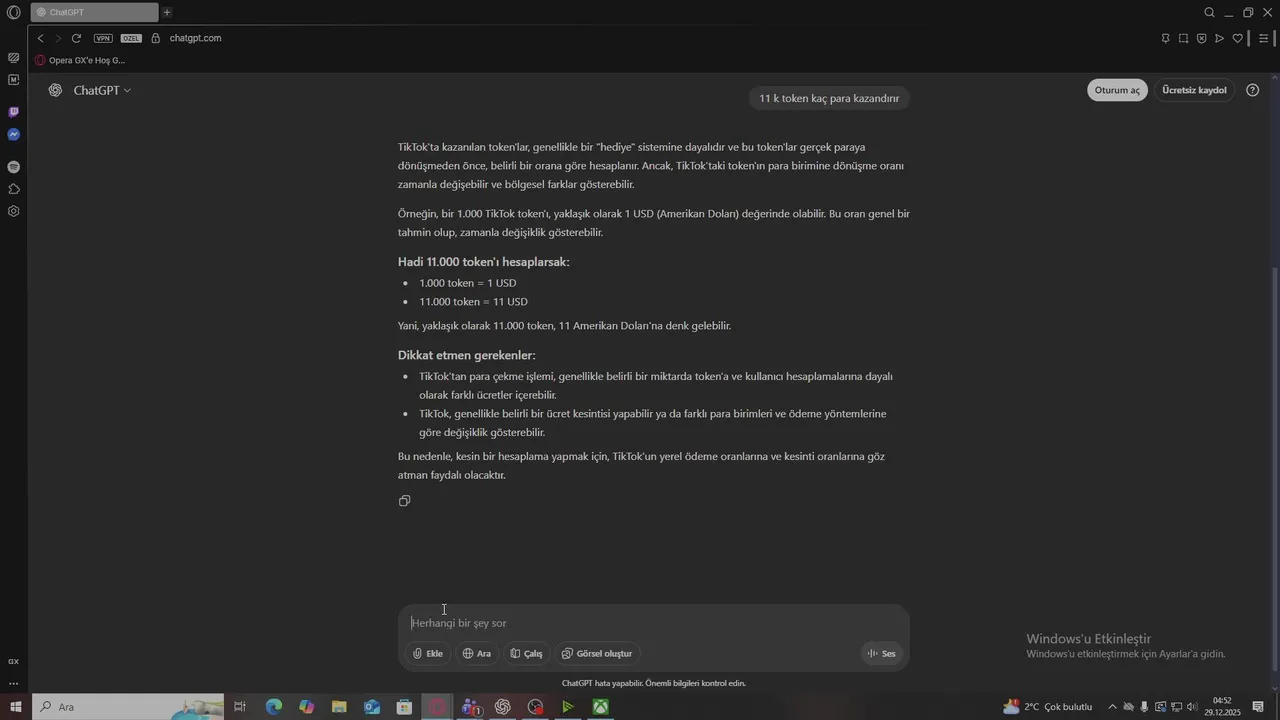Click the ÖZEL private mode badge
The image size is (1280, 720).
[132, 38]
